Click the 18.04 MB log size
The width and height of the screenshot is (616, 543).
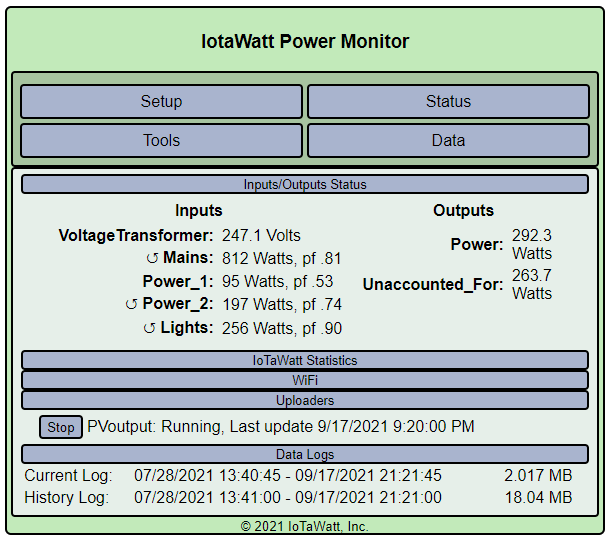coord(539,497)
